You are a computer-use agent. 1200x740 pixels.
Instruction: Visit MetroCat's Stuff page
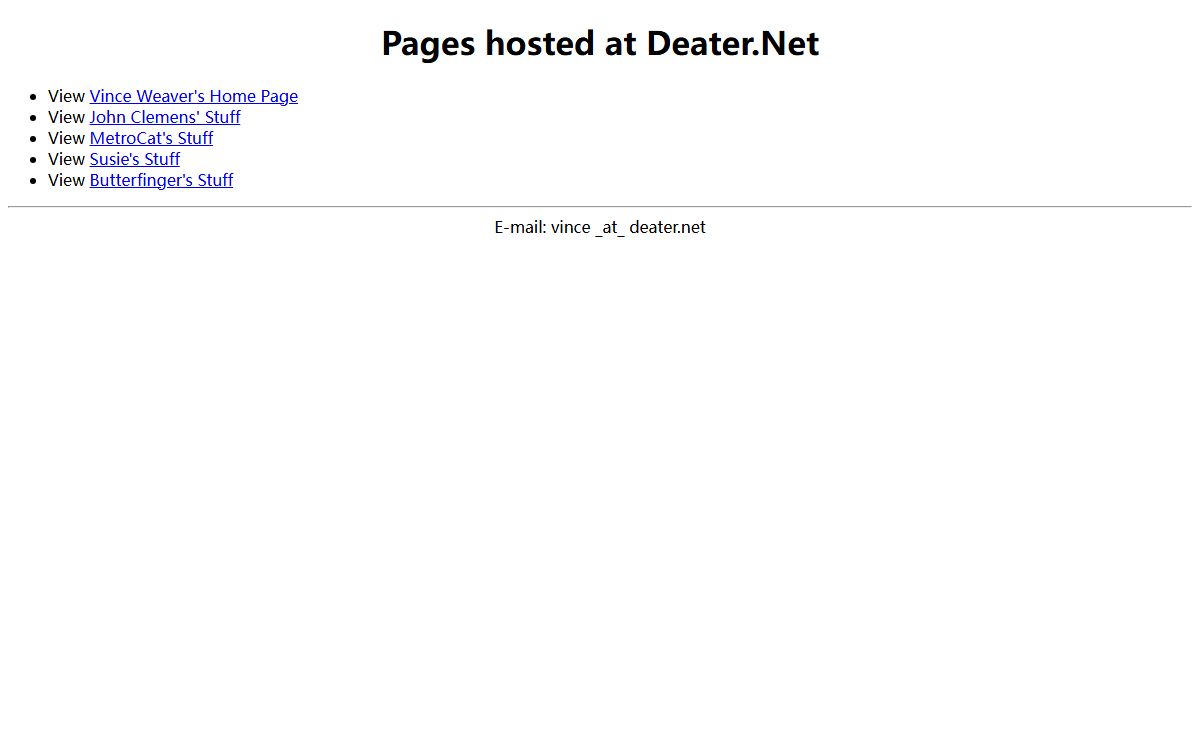click(x=151, y=138)
